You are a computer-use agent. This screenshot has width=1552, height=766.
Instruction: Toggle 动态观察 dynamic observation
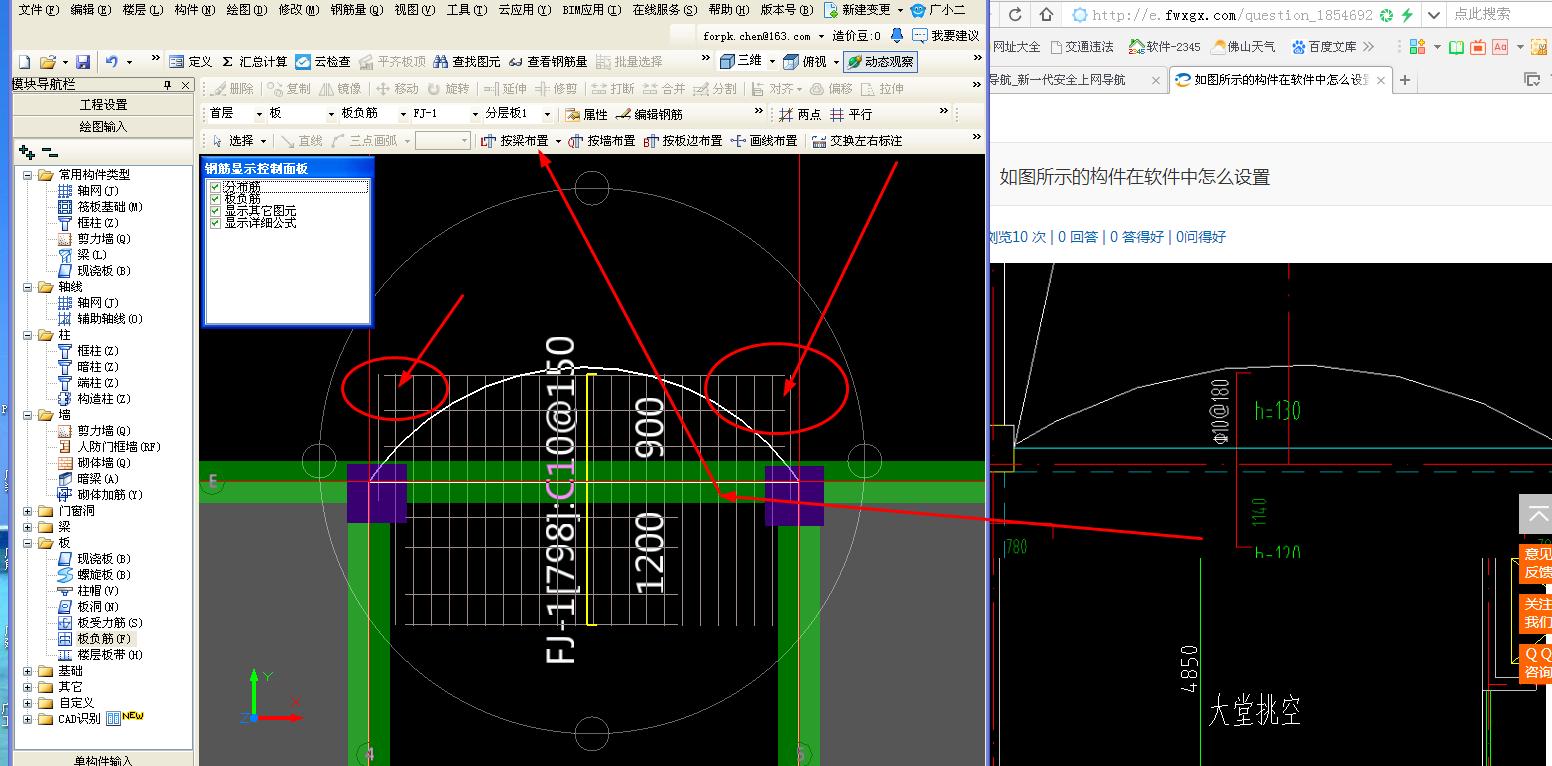(879, 62)
